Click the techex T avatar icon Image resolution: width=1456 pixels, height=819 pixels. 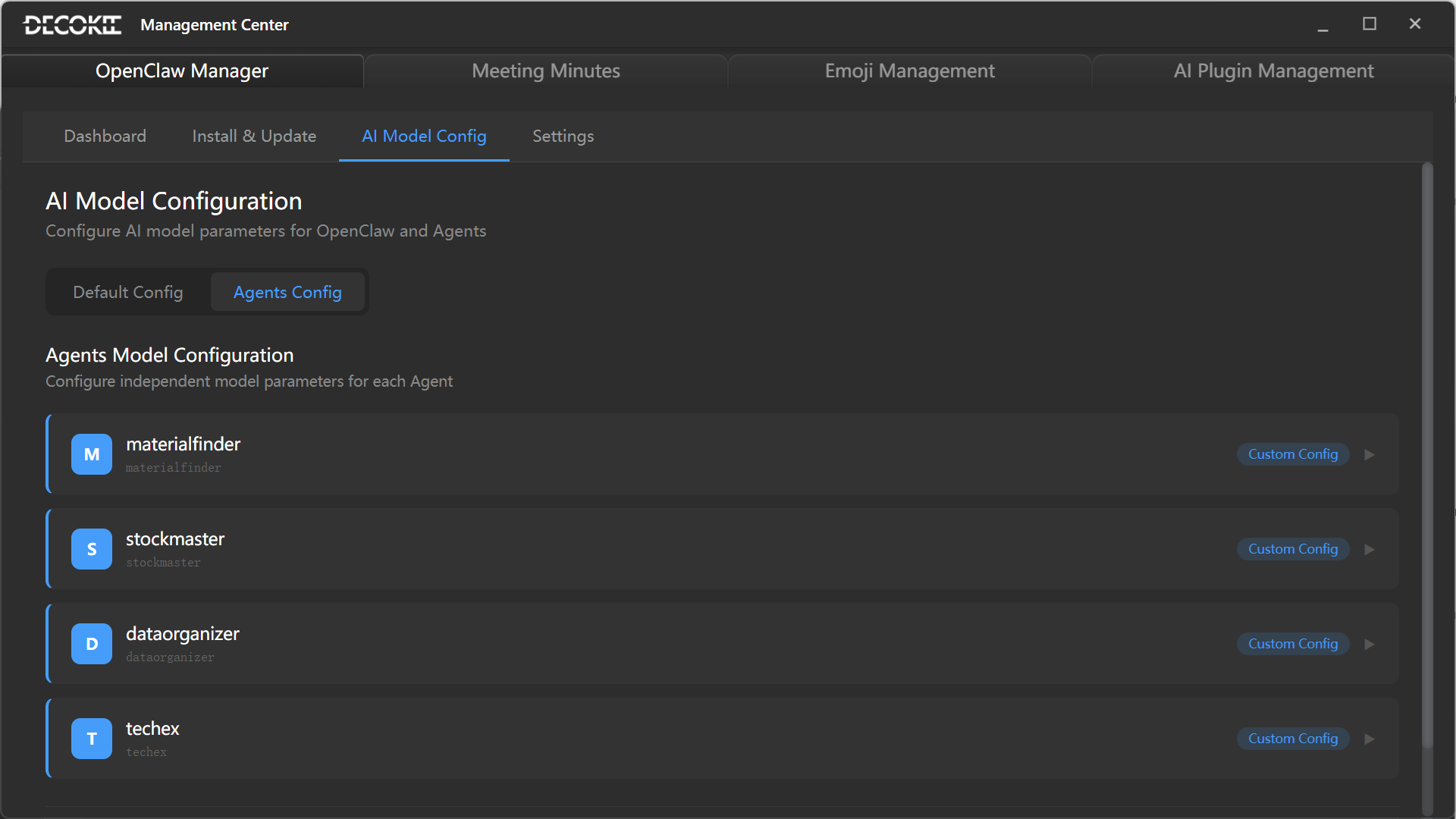click(x=92, y=739)
